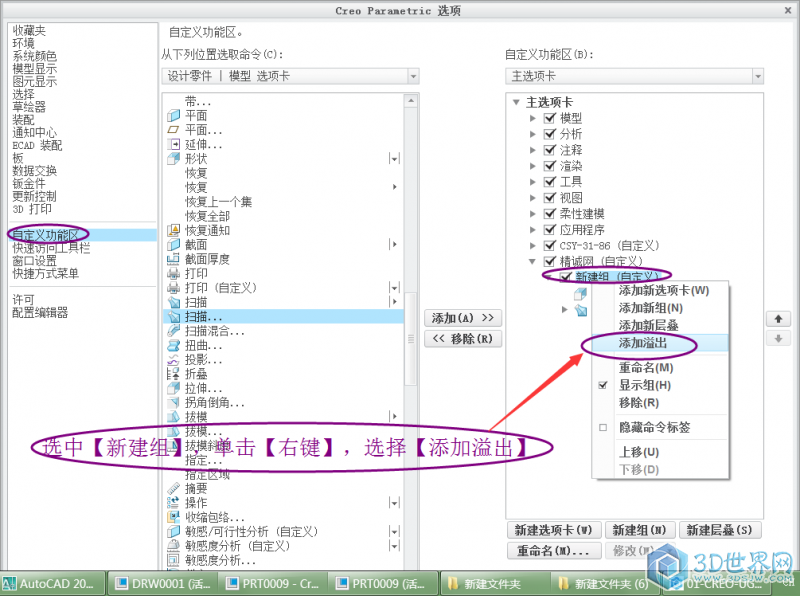Click the 新建层叠(S) button
The height and width of the screenshot is (596, 800).
(x=719, y=530)
